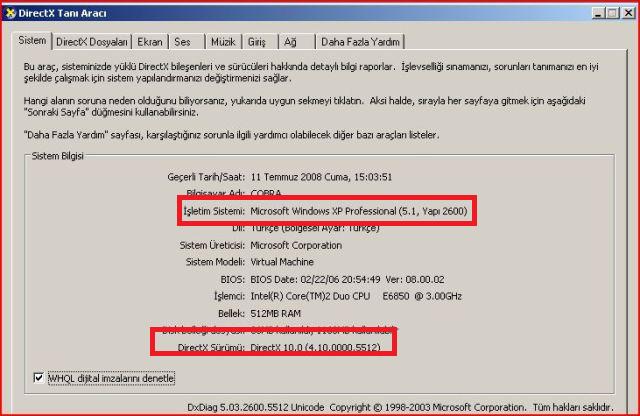Viewport: 640px width, 416px height.
Task: Click the DirectX Sürümü label
Action: pyautogui.click(x=211, y=347)
